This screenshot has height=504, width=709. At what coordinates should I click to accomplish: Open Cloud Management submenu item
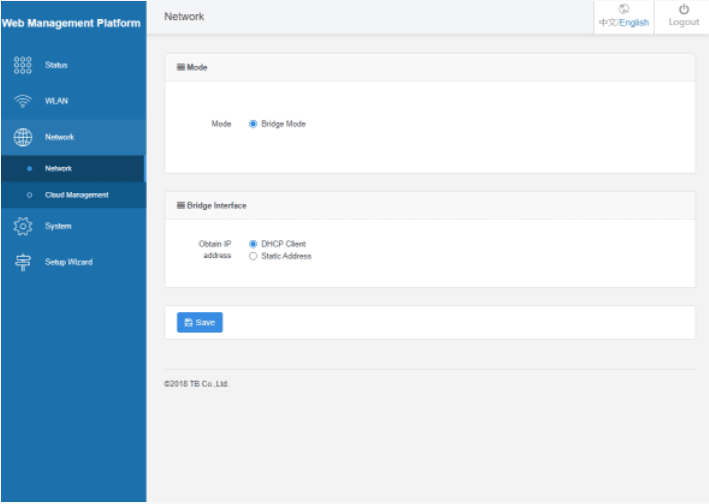[76, 195]
